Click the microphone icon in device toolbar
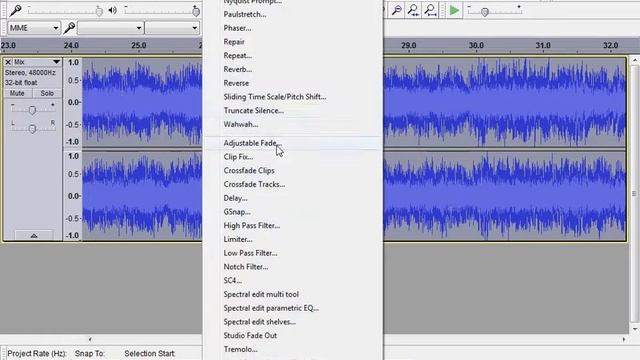 coord(69,28)
